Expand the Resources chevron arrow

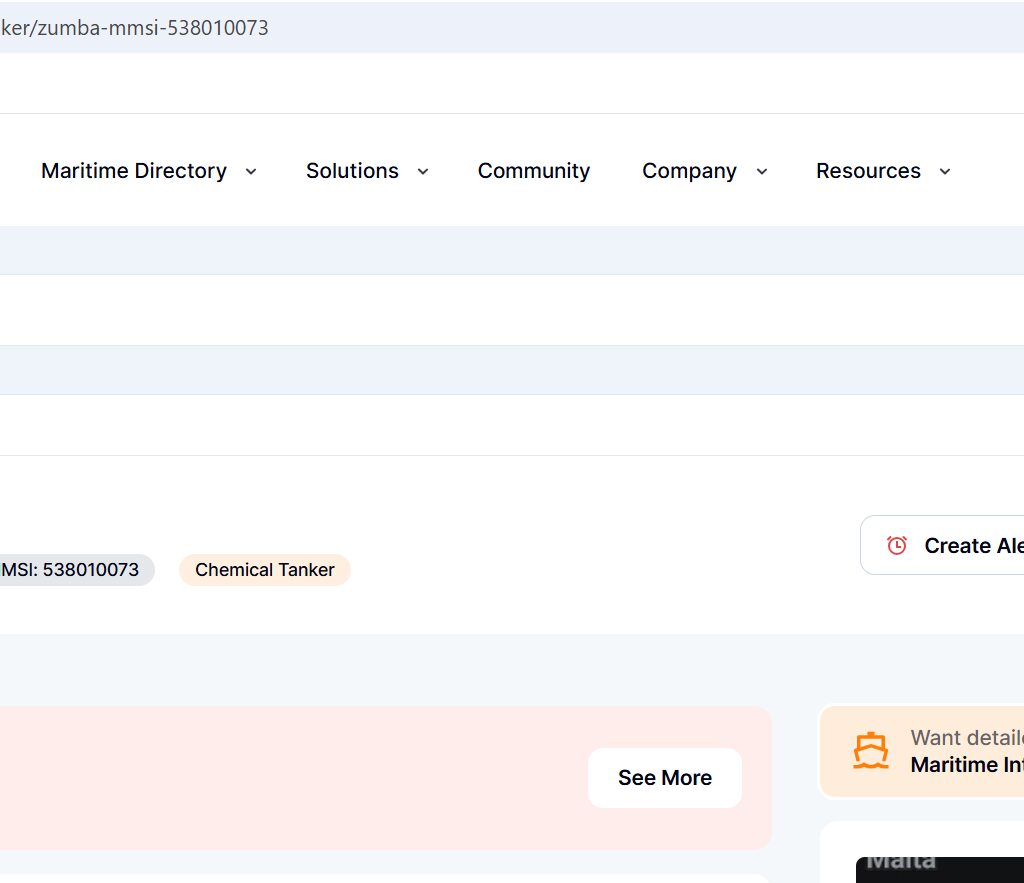945,172
